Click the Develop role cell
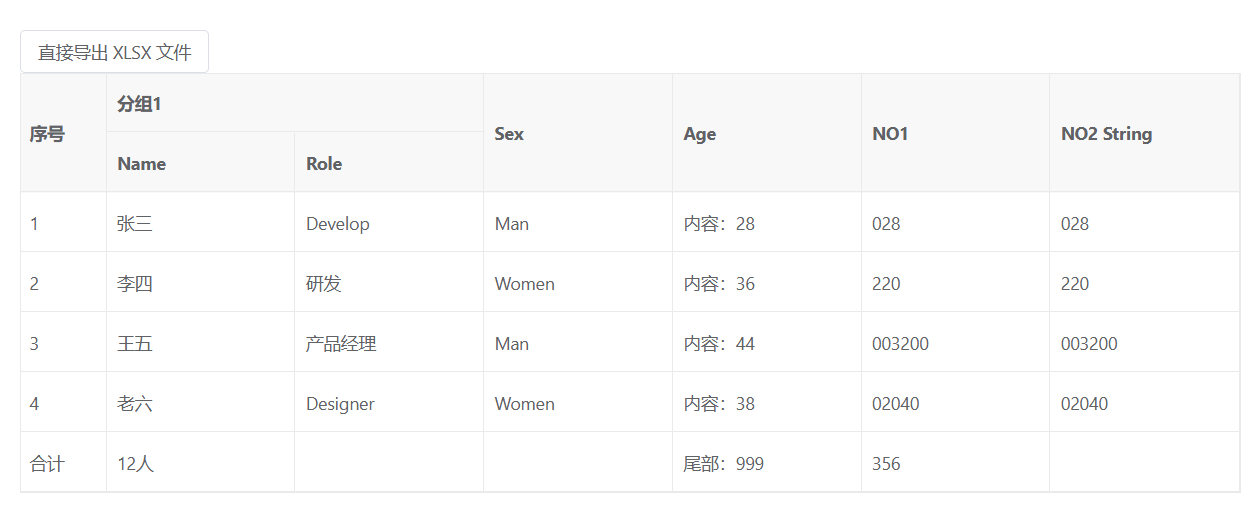Viewport: 1257px width, 512px height. [x=338, y=224]
